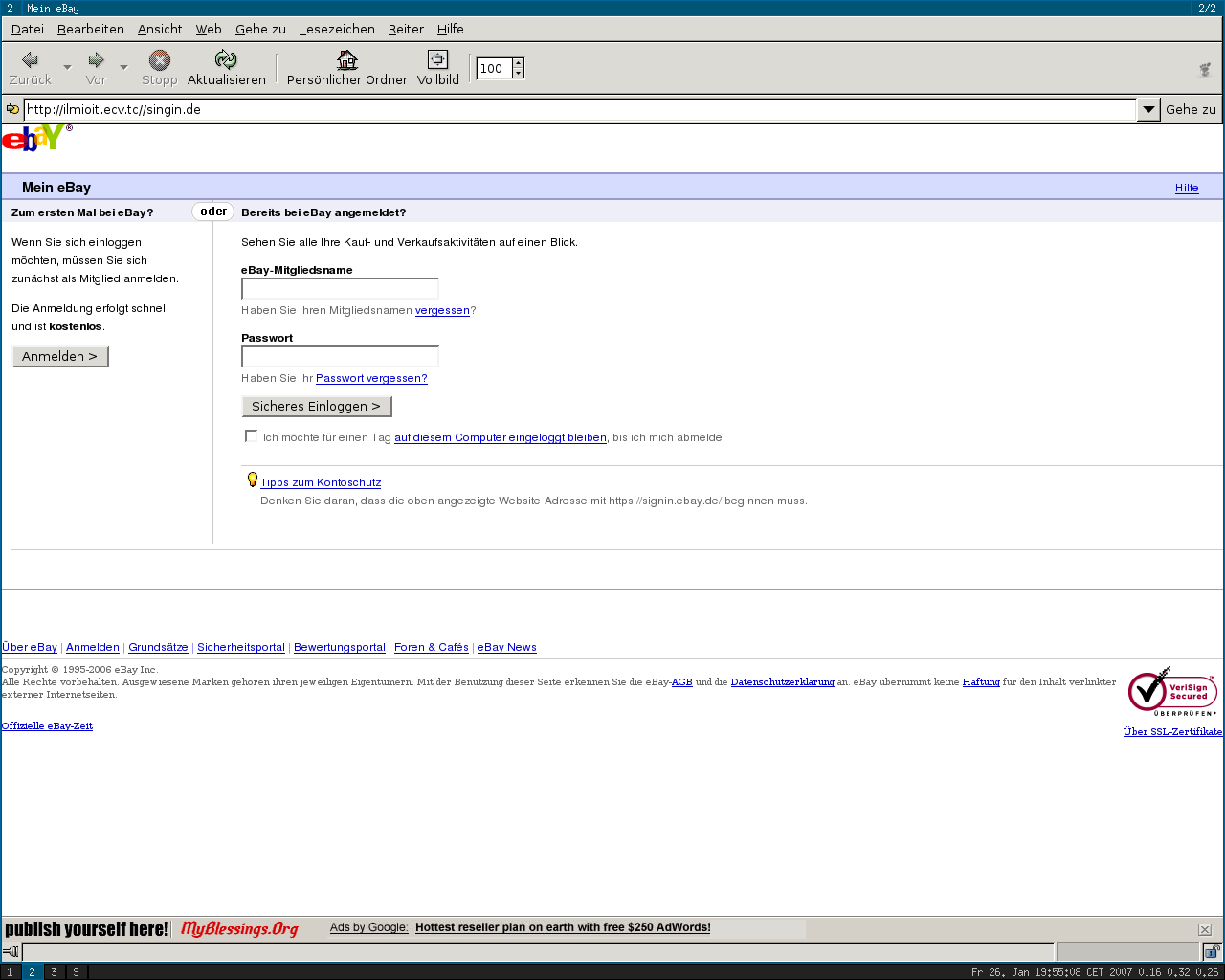Switch to workspace 3 in bottom bar
Screen dimensions: 1225x980
coord(54,971)
